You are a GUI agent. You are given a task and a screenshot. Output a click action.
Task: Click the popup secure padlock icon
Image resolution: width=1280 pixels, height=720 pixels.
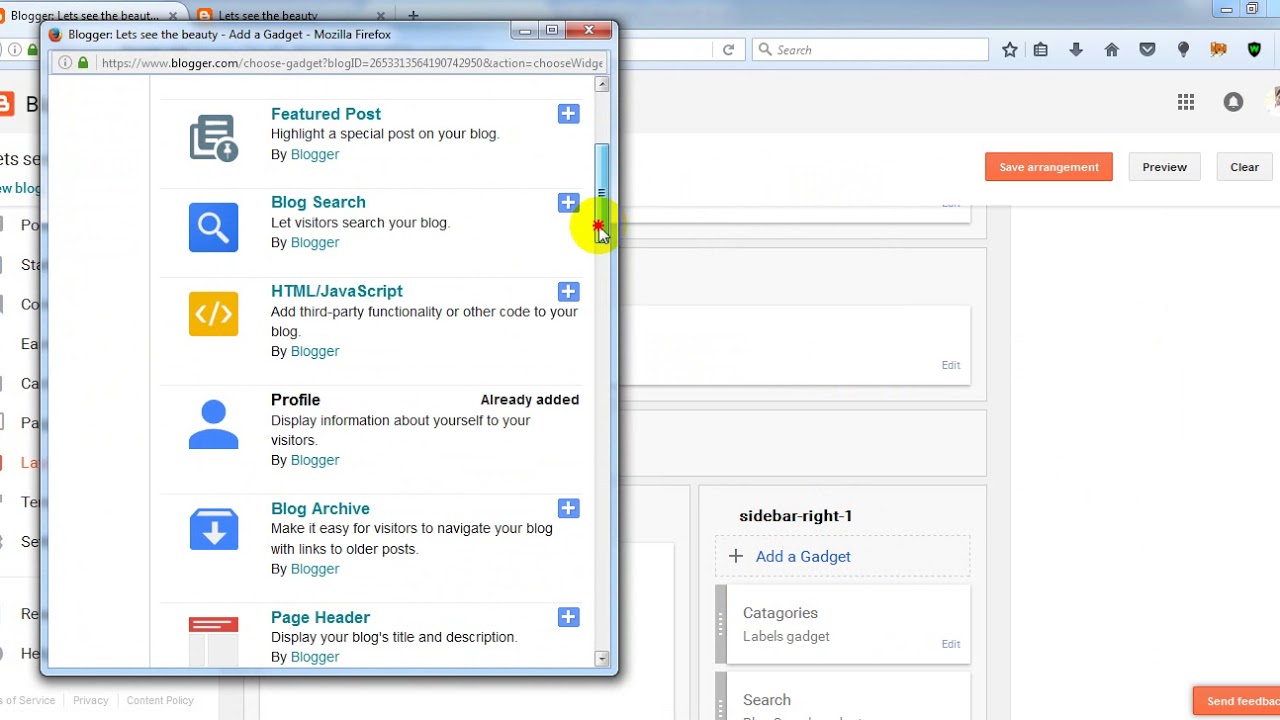(x=83, y=63)
